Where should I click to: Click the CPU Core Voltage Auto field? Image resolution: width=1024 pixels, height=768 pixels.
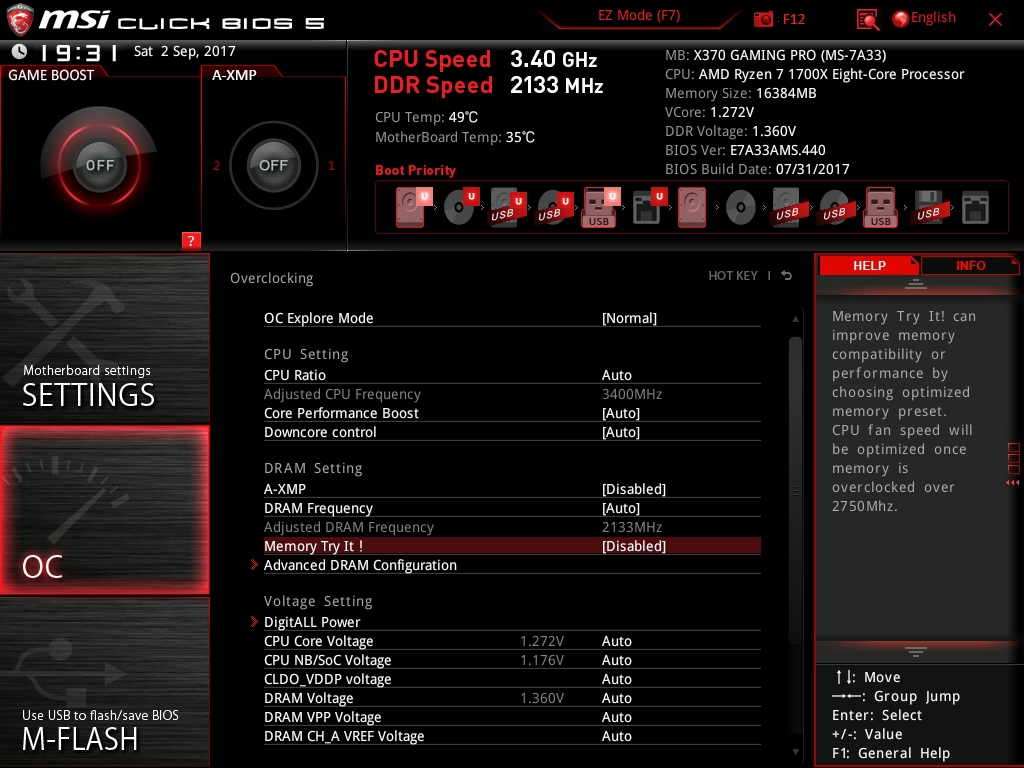(616, 641)
